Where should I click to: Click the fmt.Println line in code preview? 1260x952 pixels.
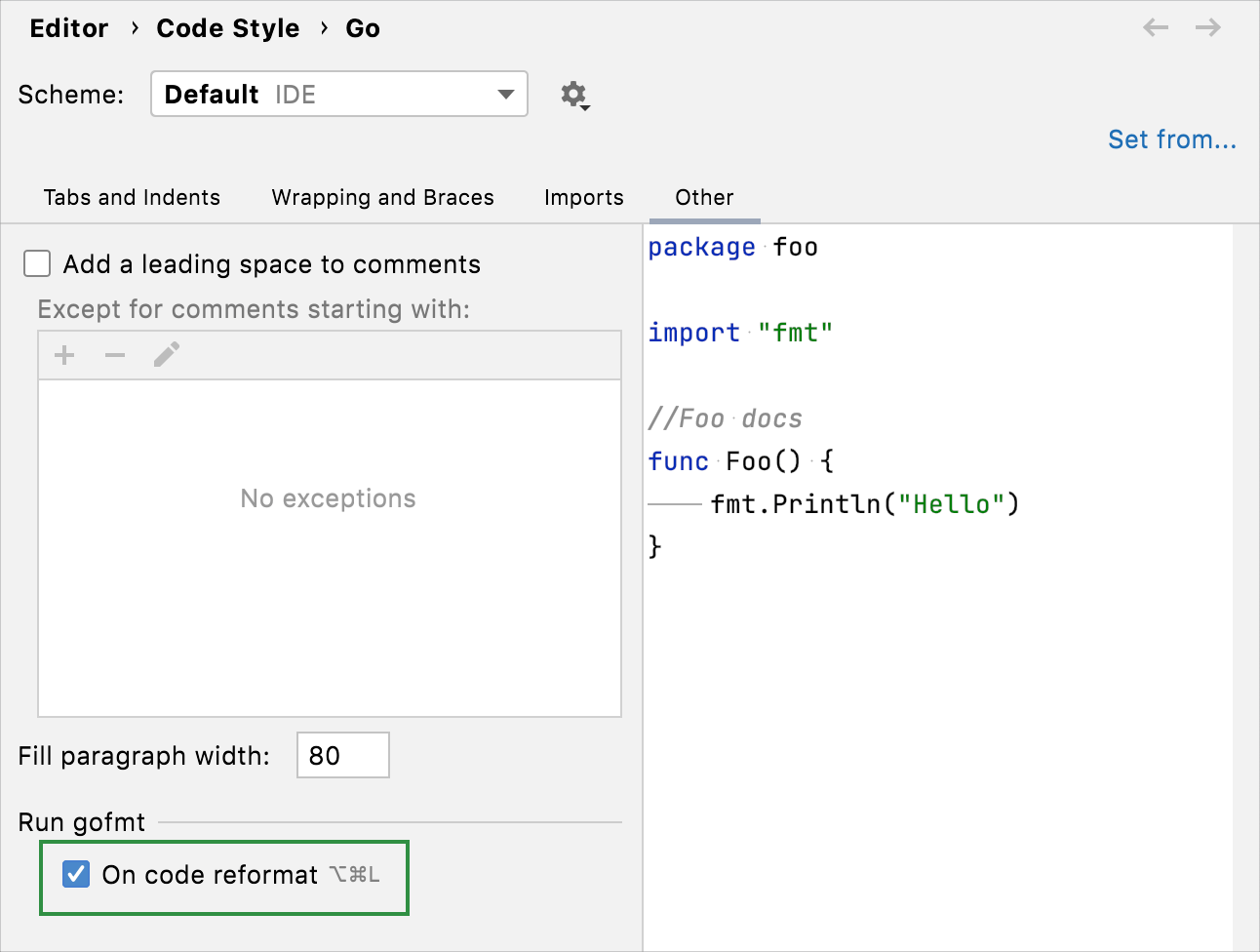[864, 504]
